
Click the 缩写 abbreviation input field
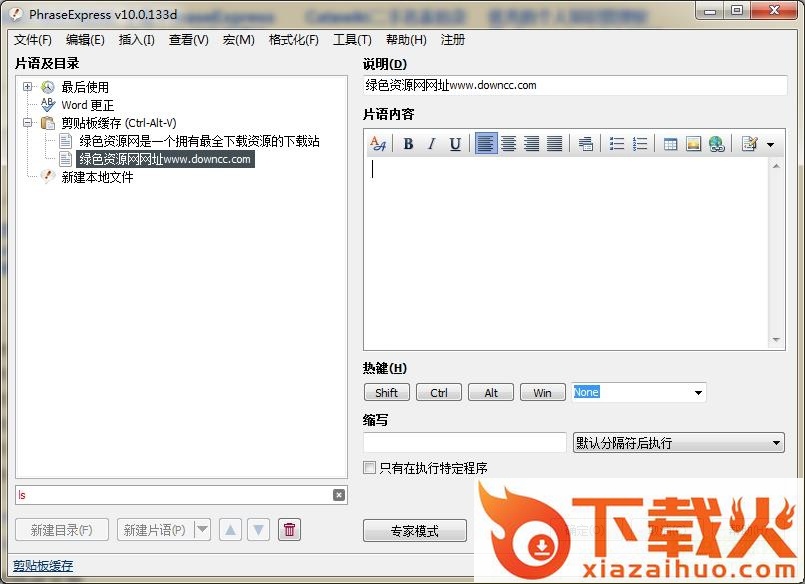click(465, 442)
